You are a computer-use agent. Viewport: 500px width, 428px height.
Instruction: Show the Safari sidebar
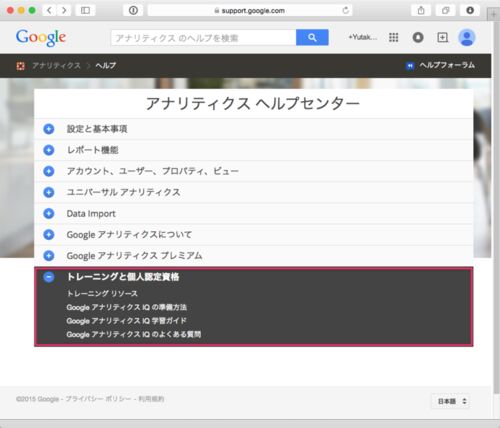tap(85, 10)
